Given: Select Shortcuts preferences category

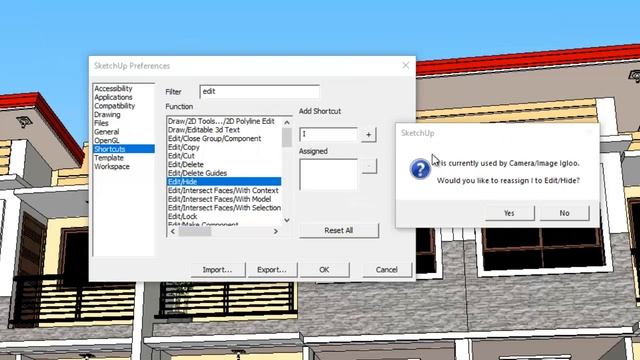Looking at the screenshot, I should pos(124,149).
